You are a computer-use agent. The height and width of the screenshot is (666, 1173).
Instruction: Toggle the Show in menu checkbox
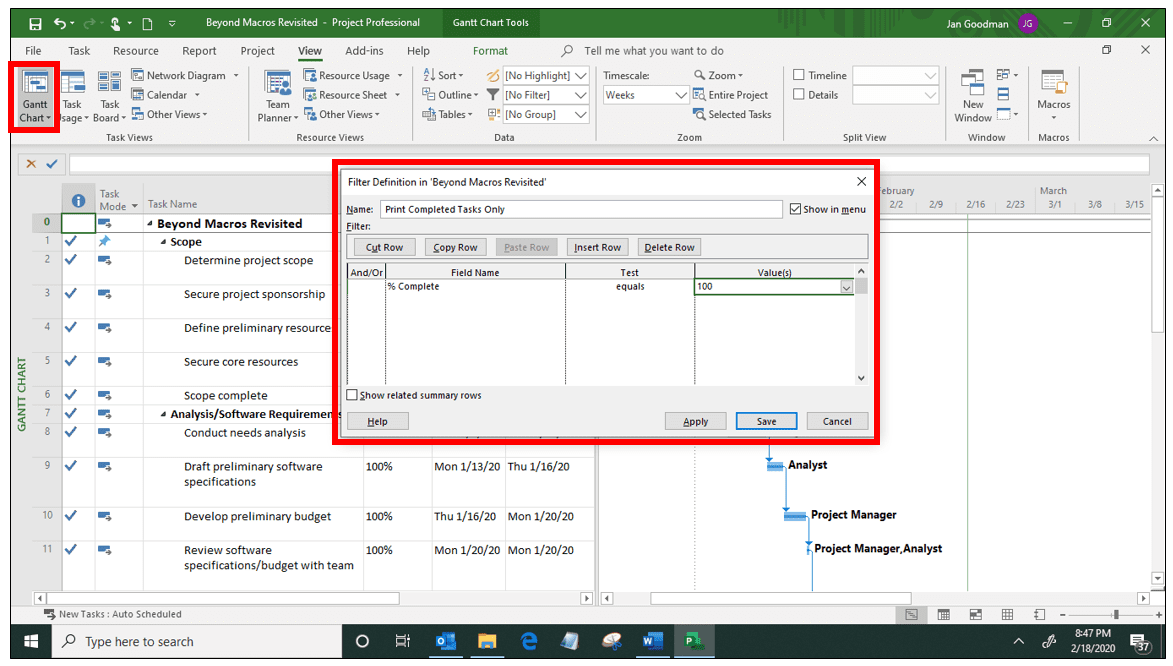pyautogui.click(x=795, y=210)
